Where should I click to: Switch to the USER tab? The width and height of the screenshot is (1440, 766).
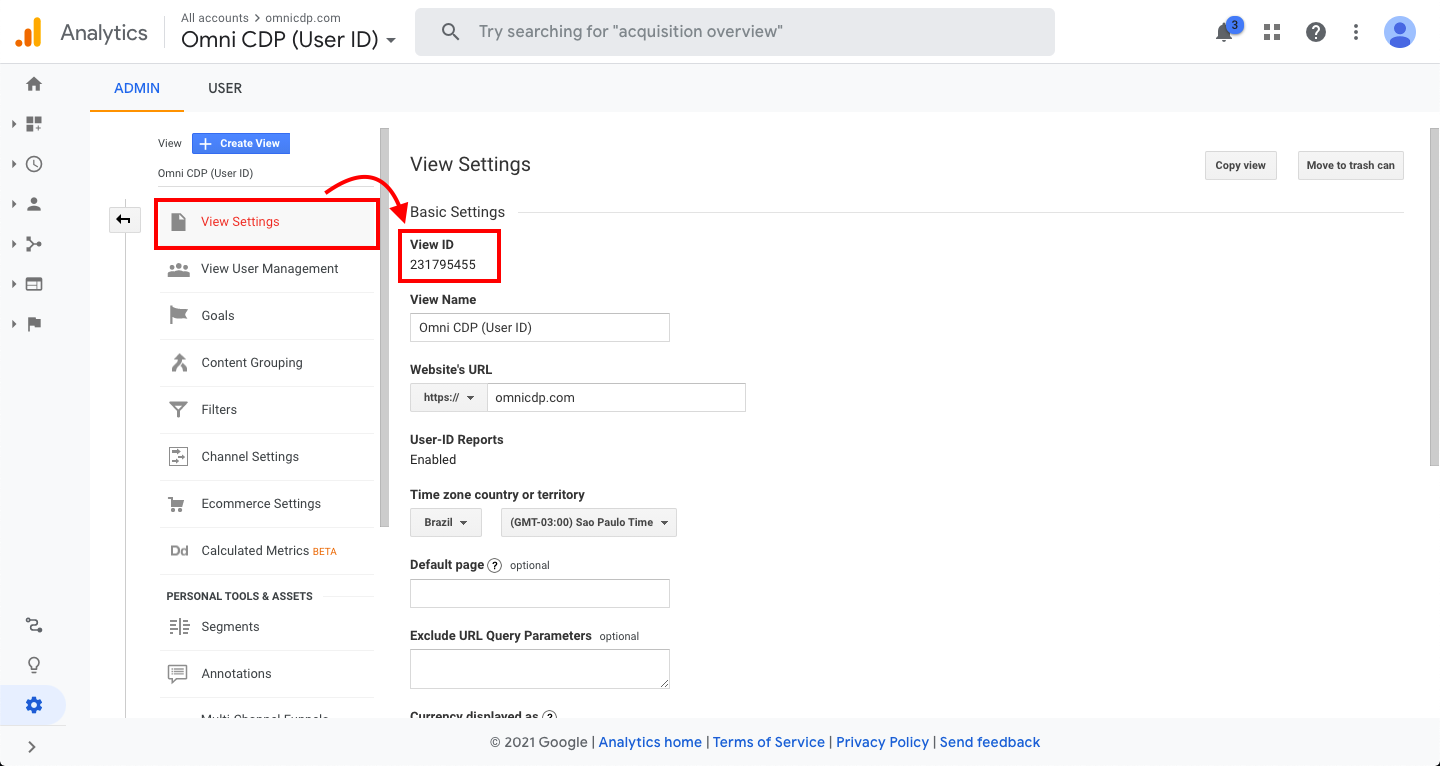(225, 88)
